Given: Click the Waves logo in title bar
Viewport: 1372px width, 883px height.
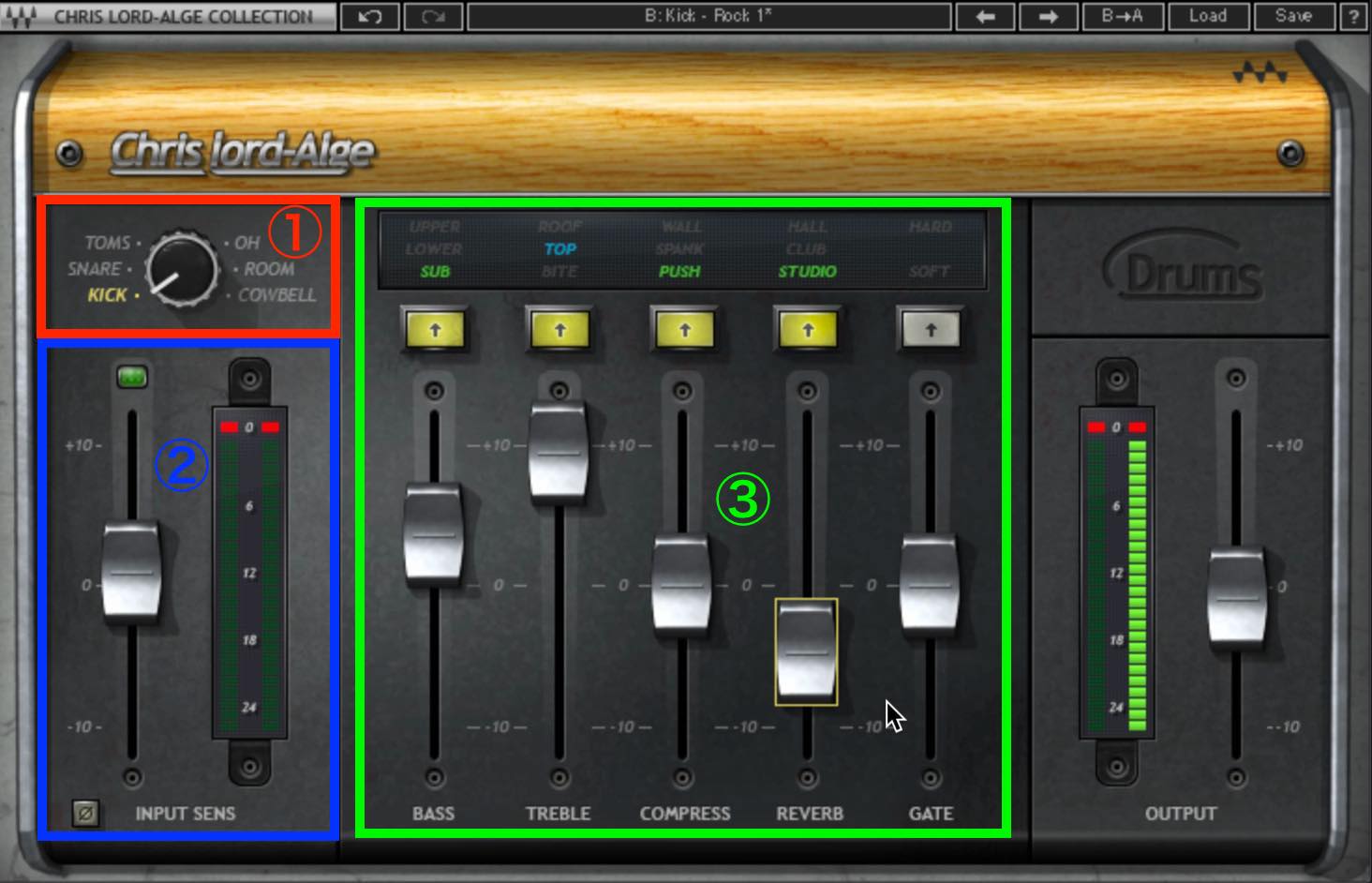Looking at the screenshot, I should (x=21, y=17).
